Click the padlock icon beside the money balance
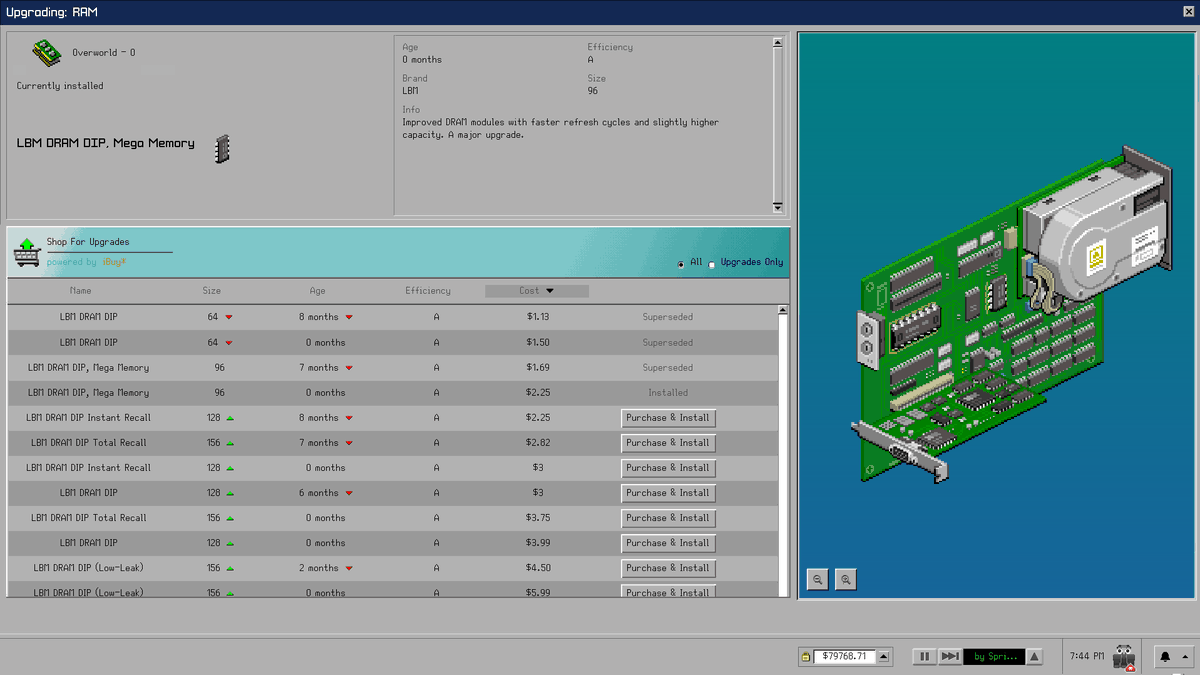This screenshot has width=1200, height=675. (805, 657)
